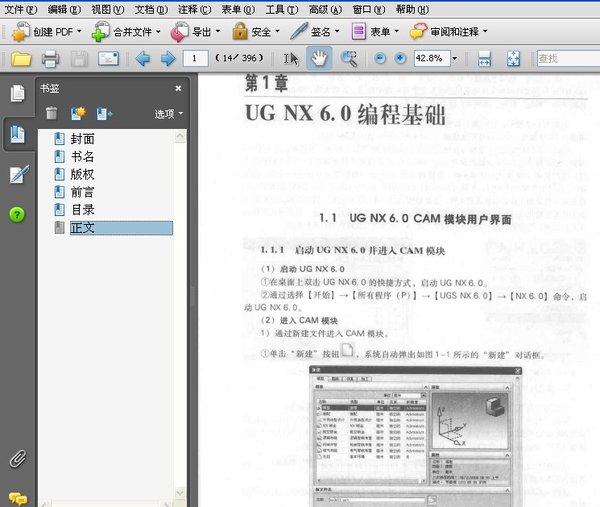Click the page number input field
600x507 pixels.
[196, 59]
